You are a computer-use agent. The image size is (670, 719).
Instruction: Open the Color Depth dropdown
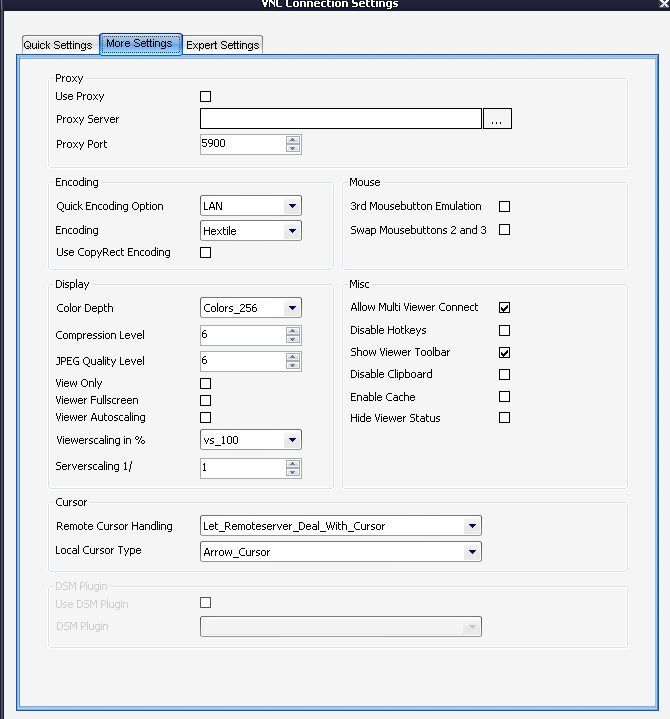(251, 308)
